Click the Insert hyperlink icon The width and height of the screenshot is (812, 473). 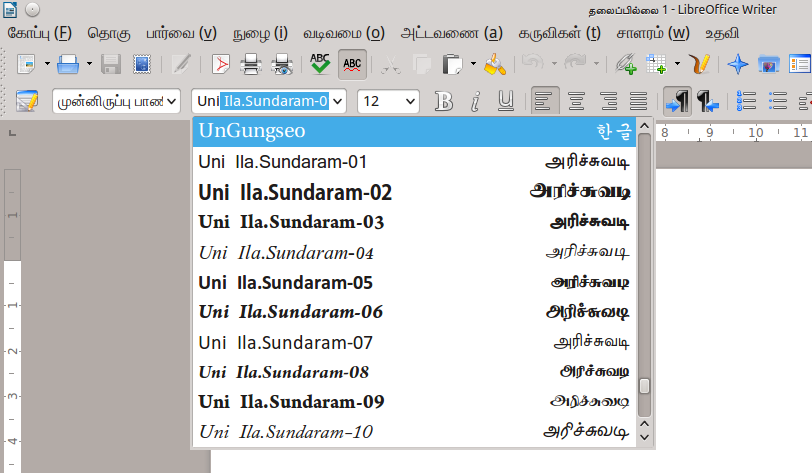click(626, 64)
